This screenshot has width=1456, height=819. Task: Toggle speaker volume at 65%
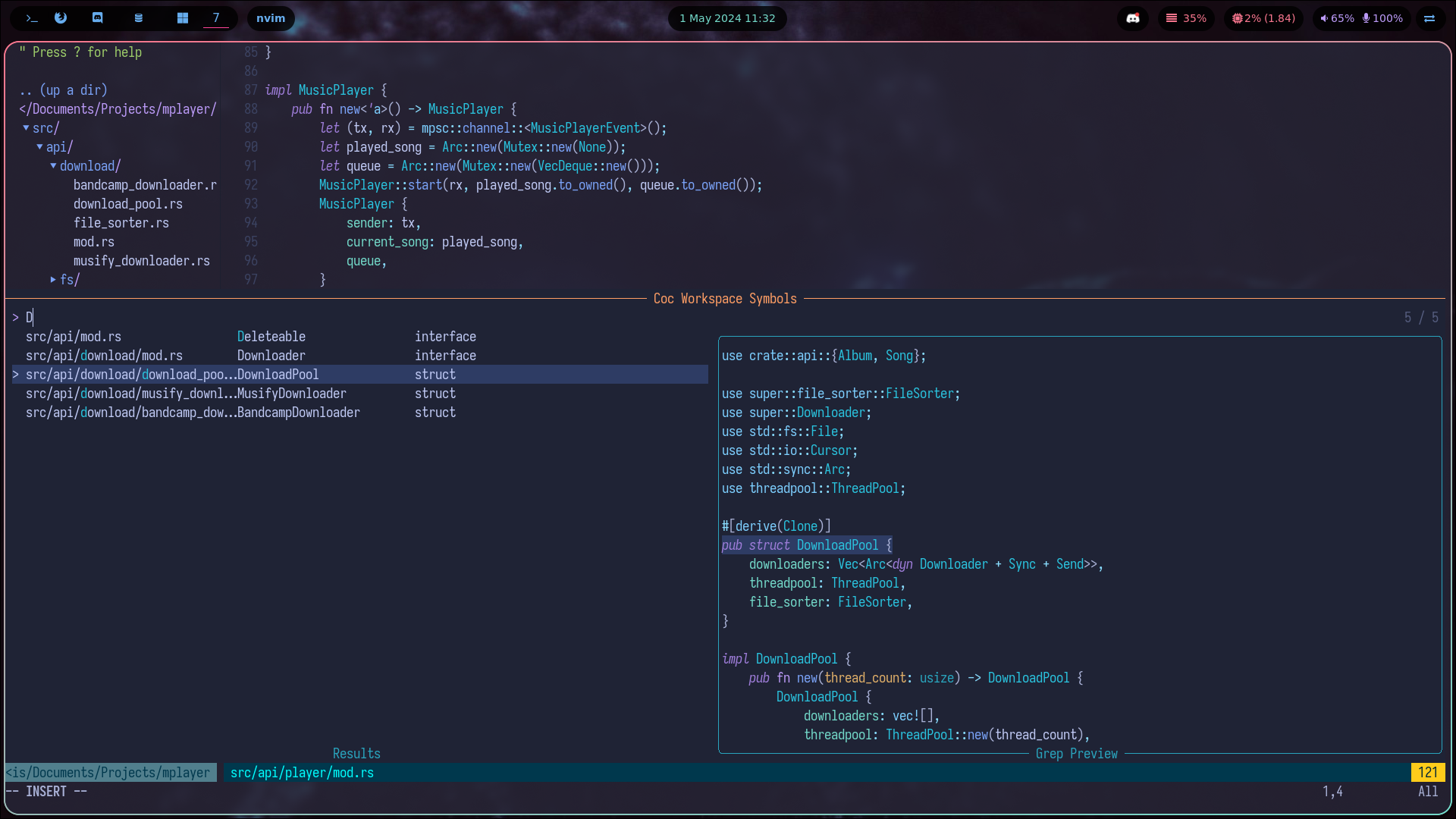(x=1337, y=18)
